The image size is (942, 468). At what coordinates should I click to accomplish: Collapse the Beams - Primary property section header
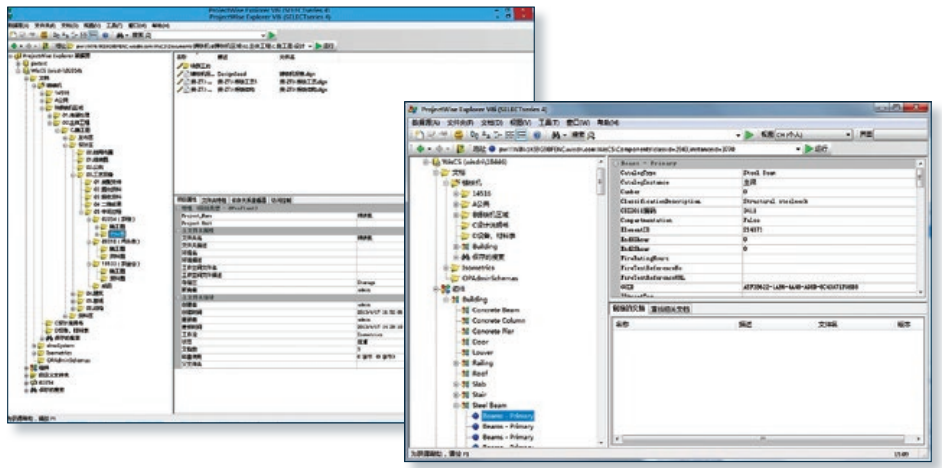click(x=615, y=163)
